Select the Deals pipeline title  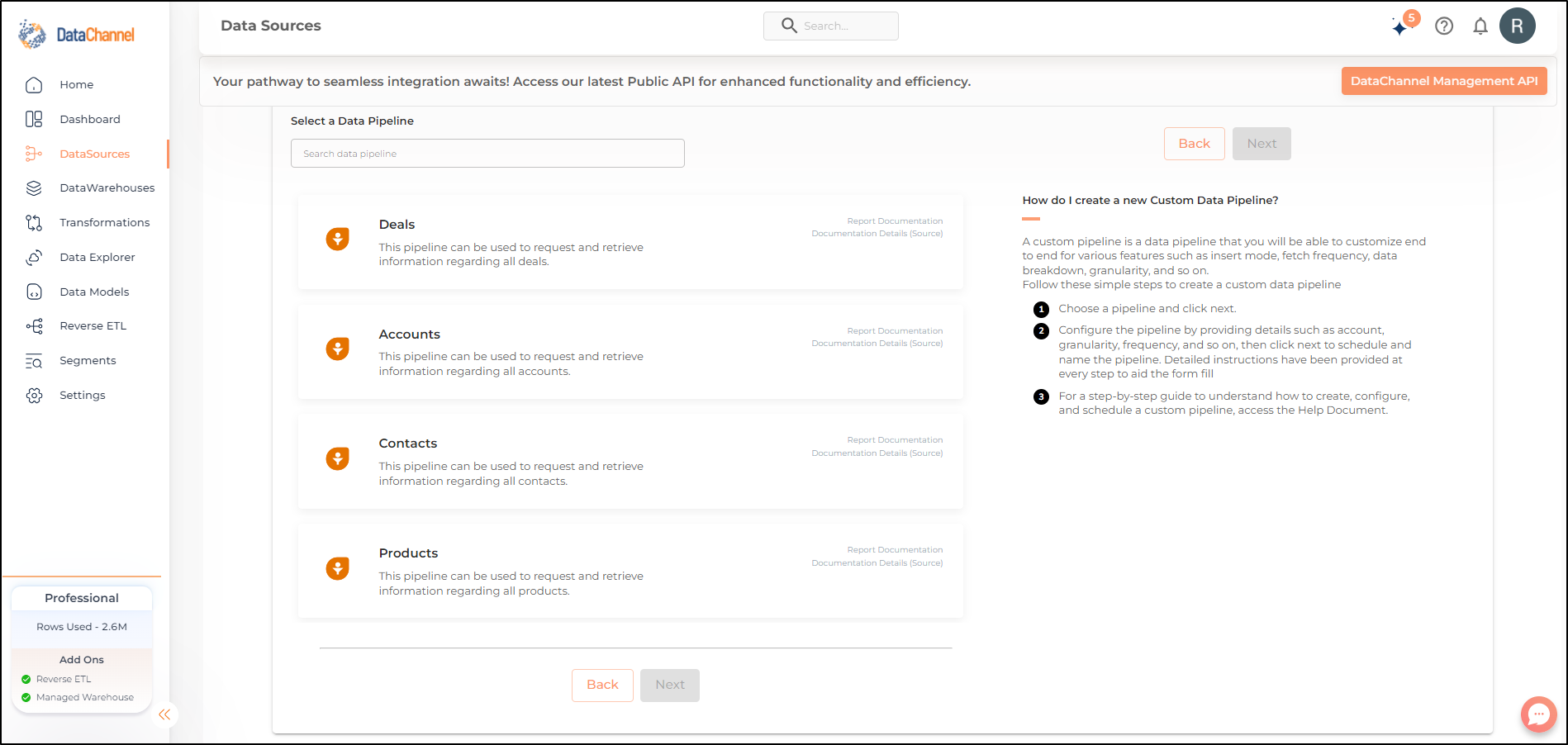click(397, 225)
